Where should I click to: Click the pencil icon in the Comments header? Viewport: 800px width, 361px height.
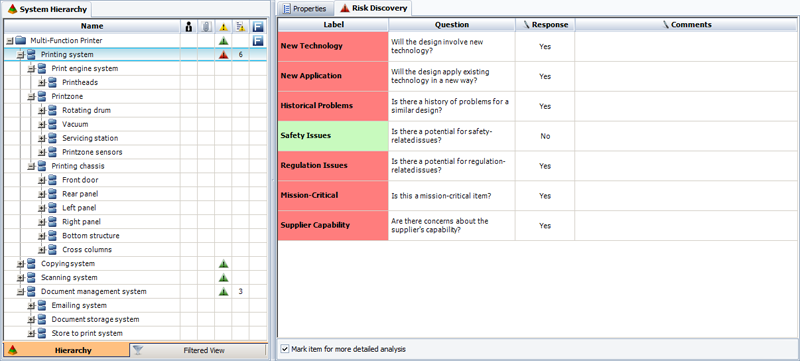tap(666, 24)
